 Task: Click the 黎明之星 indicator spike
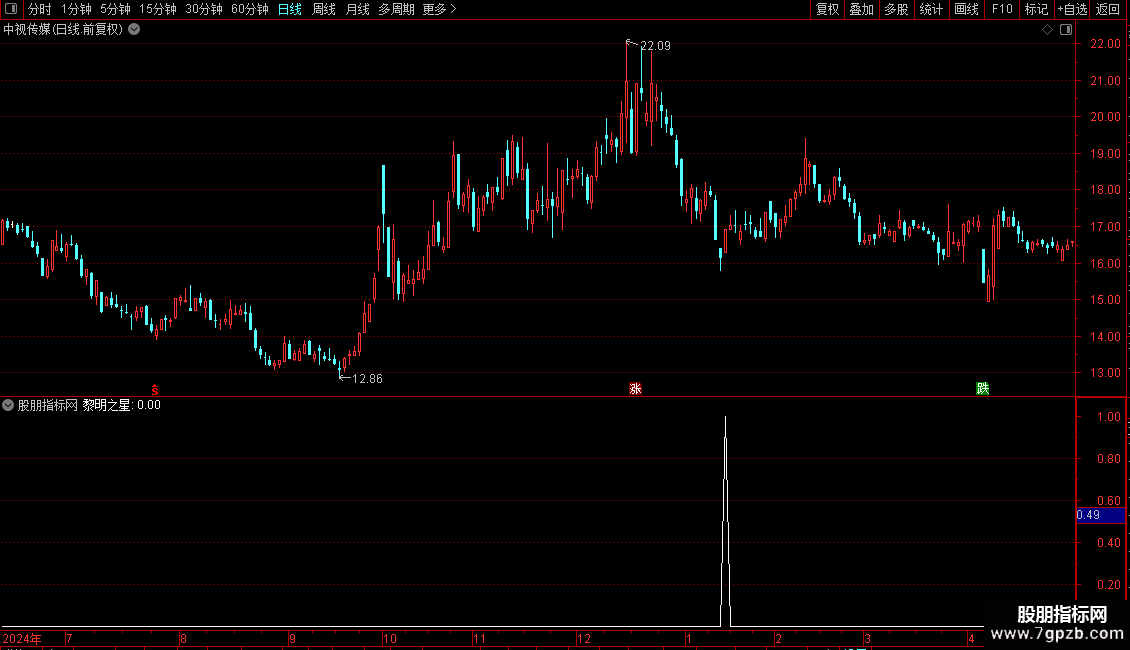tap(726, 519)
